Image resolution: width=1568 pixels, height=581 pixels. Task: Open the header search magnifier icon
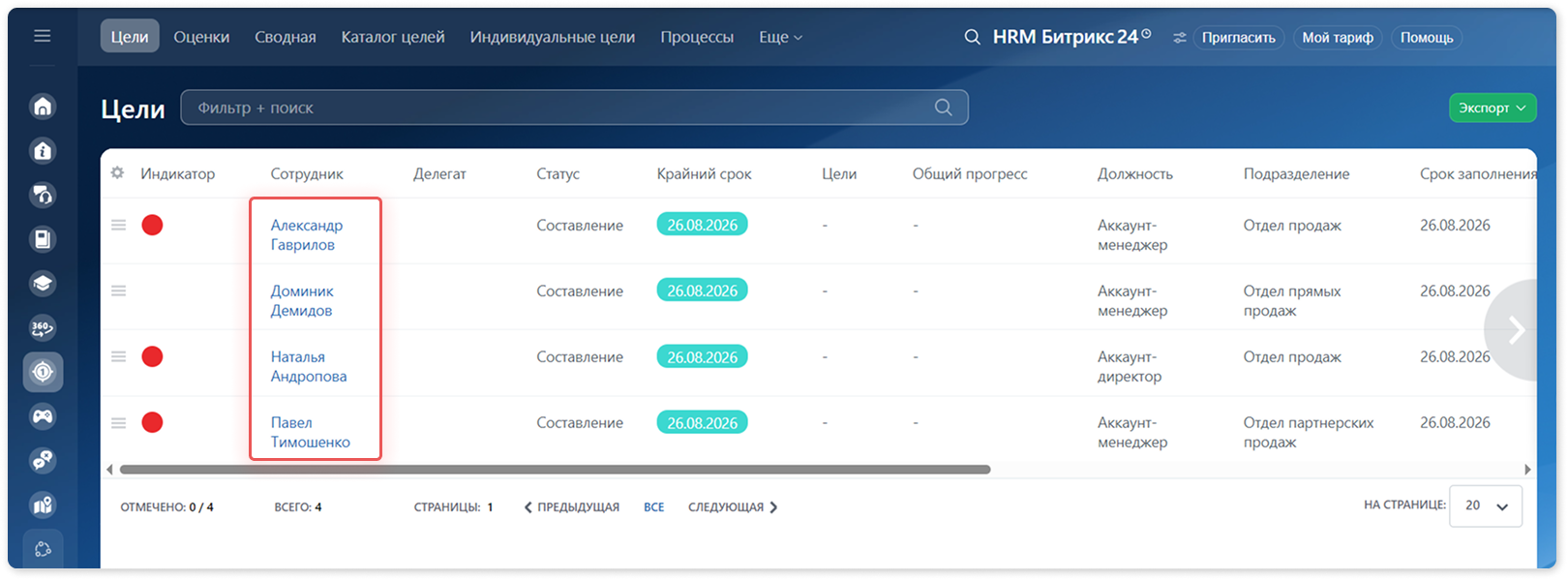click(x=972, y=37)
